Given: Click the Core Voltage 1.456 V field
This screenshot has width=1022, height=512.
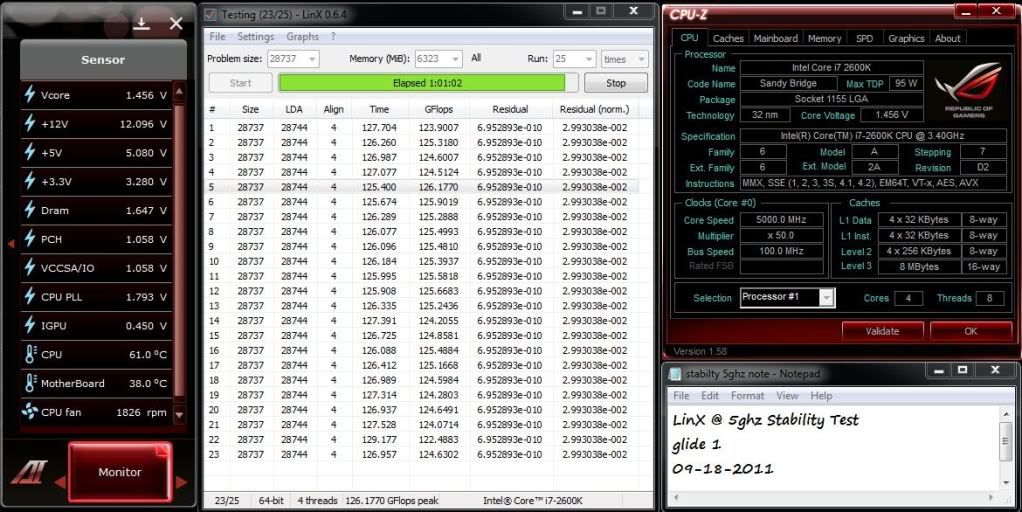Looking at the screenshot, I should (892, 115).
